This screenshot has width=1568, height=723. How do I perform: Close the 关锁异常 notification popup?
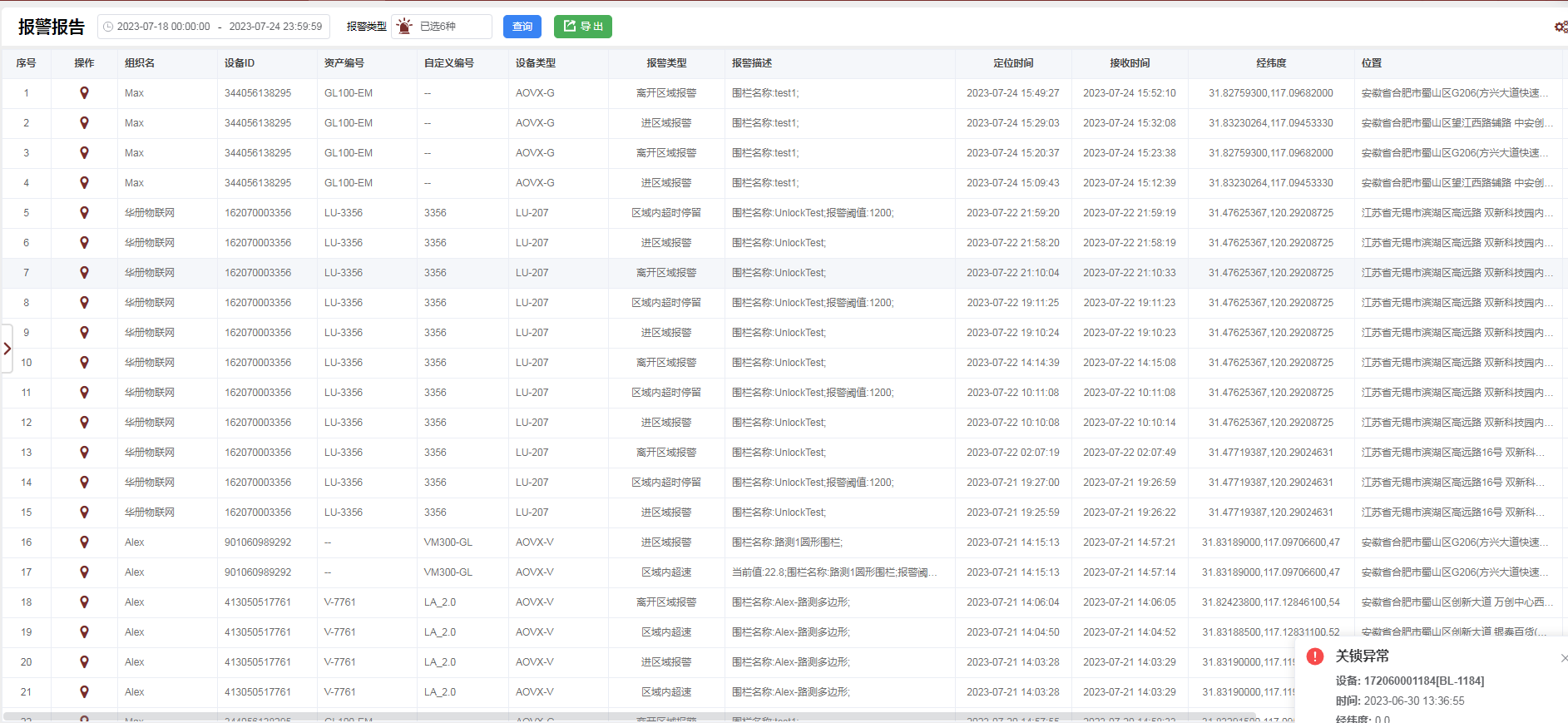point(1563,657)
